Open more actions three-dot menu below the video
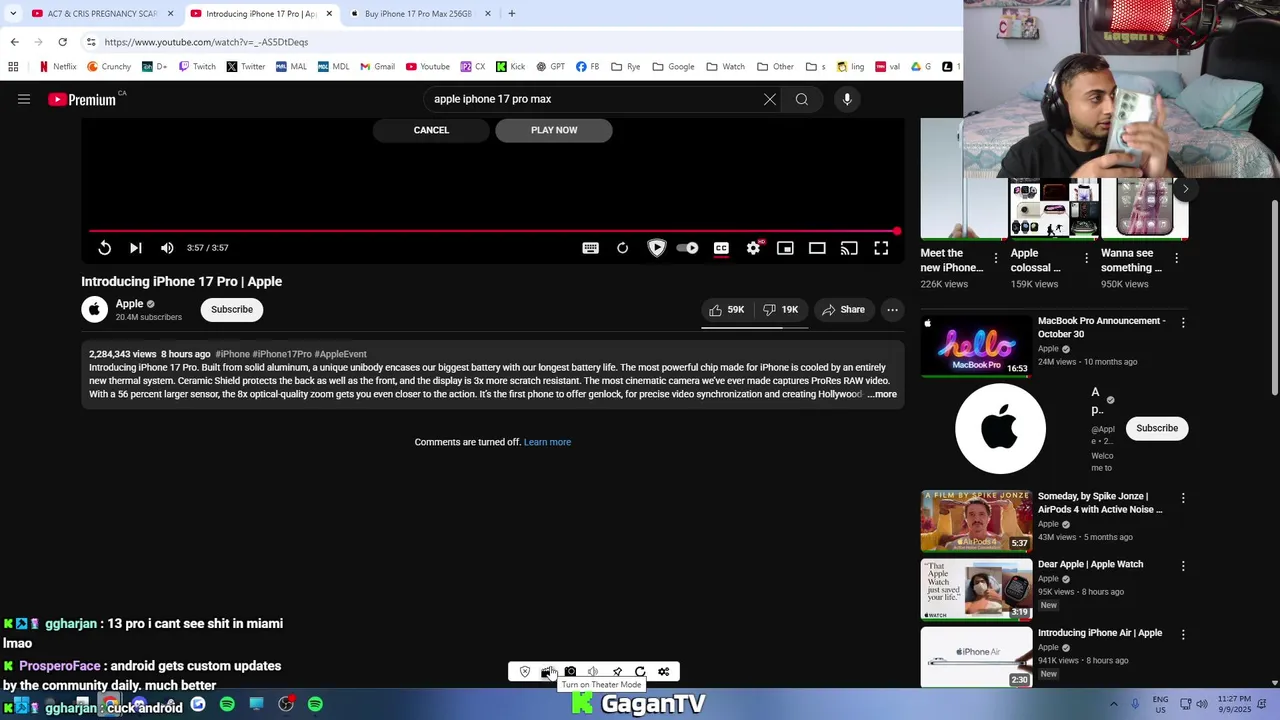This screenshot has height=720, width=1280. coord(892,310)
